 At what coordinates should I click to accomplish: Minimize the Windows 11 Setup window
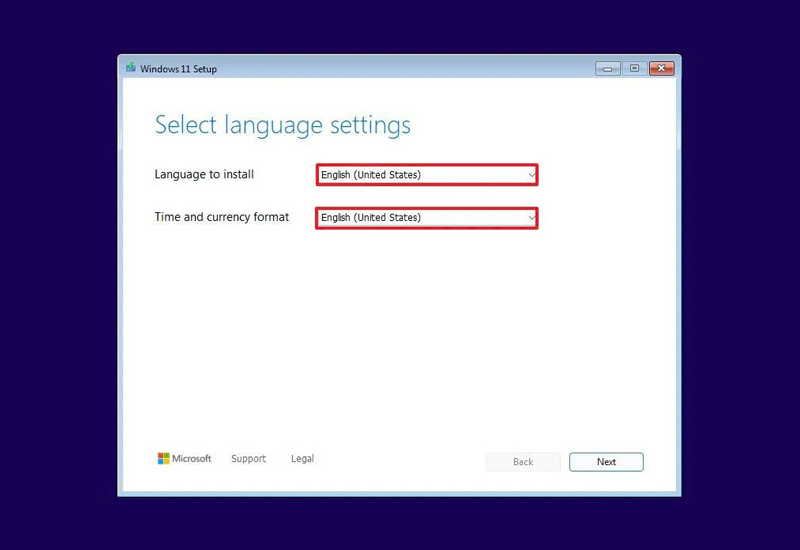coord(608,68)
